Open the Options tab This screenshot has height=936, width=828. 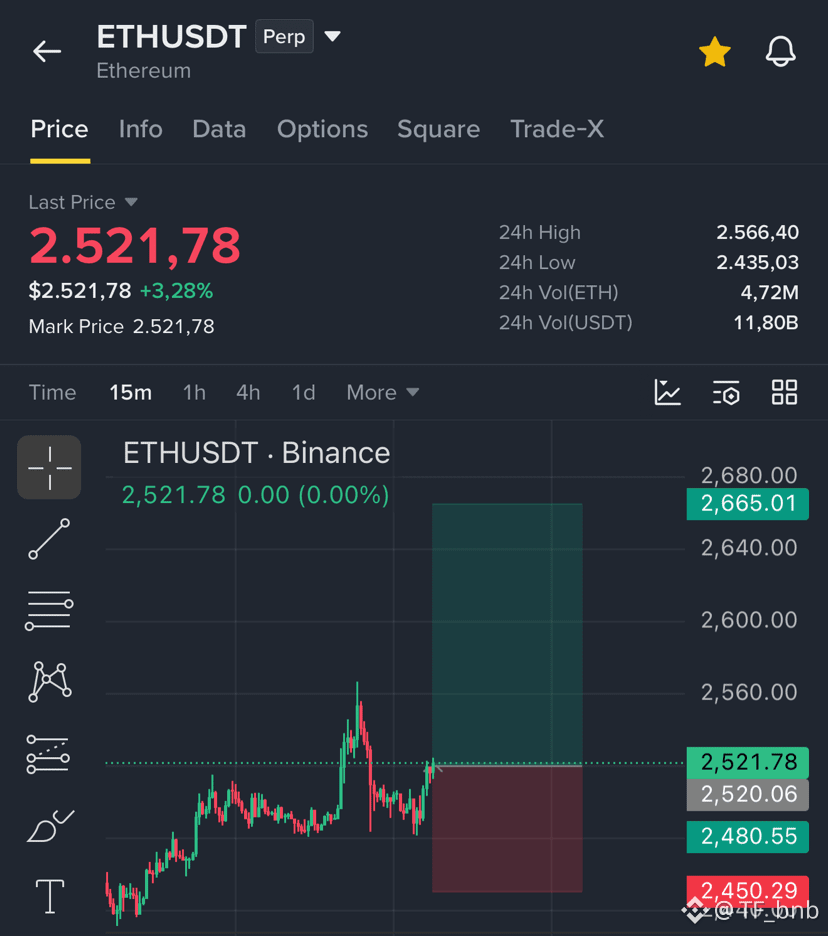pyautogui.click(x=322, y=129)
